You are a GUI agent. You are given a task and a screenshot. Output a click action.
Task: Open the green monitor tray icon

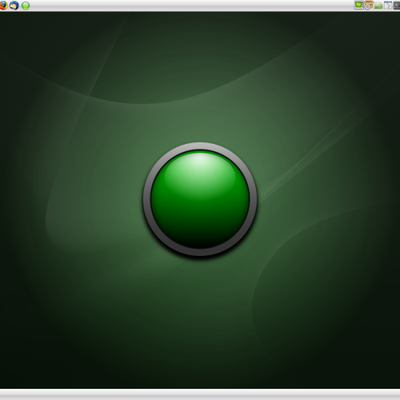(x=359, y=5)
